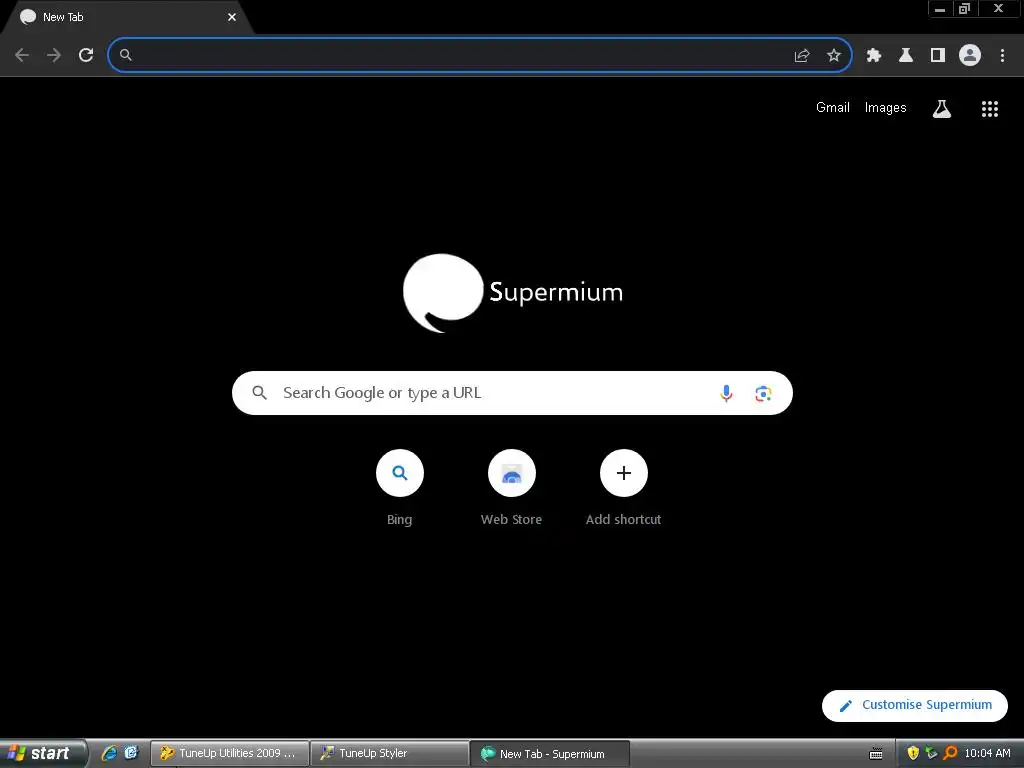This screenshot has height=768, width=1024.
Task: Open the Experiments flask in toolbar
Action: (906, 56)
